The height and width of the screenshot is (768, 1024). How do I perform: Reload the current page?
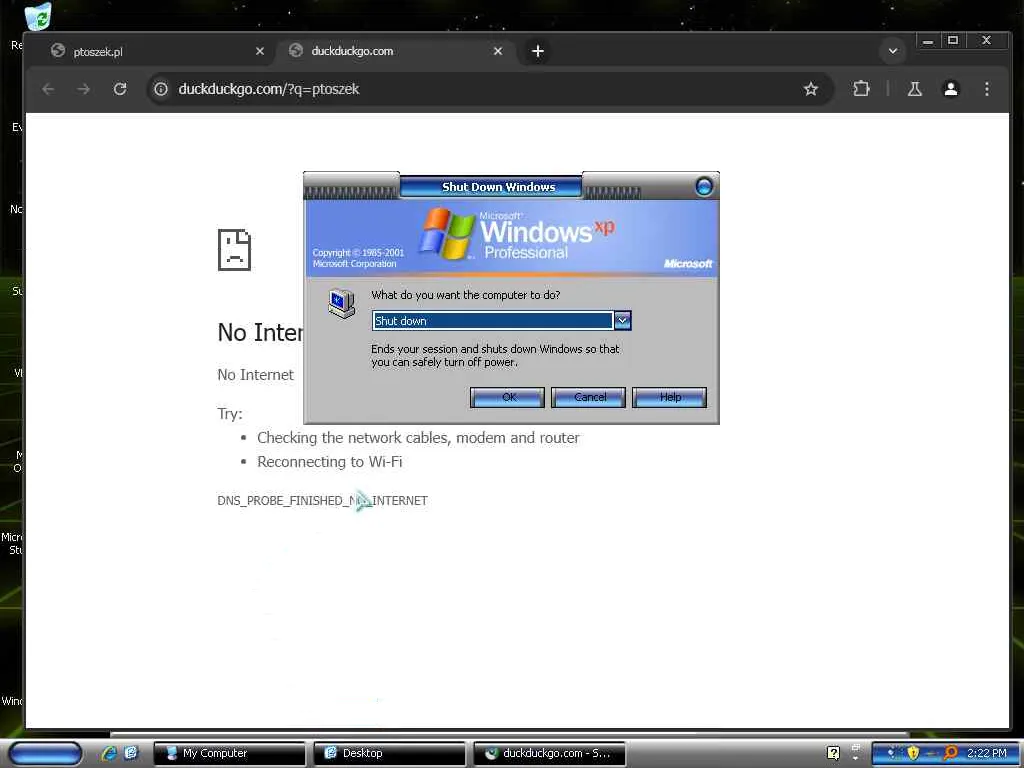(120, 89)
